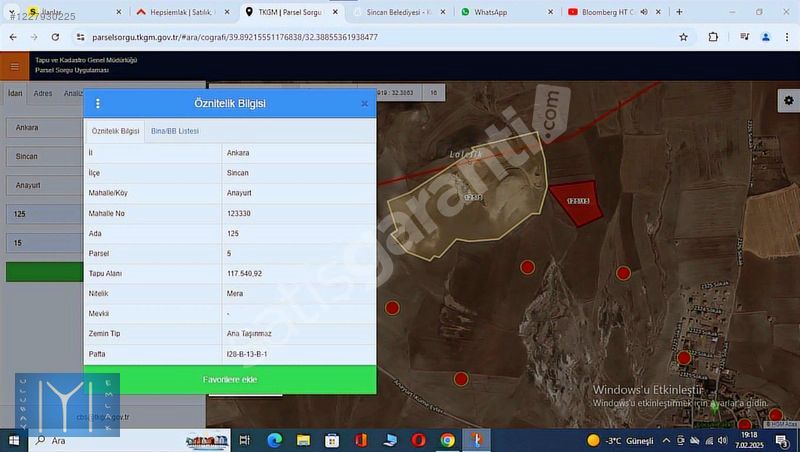The height and width of the screenshot is (452, 800).
Task: Open a new browser tab
Action: [679, 12]
